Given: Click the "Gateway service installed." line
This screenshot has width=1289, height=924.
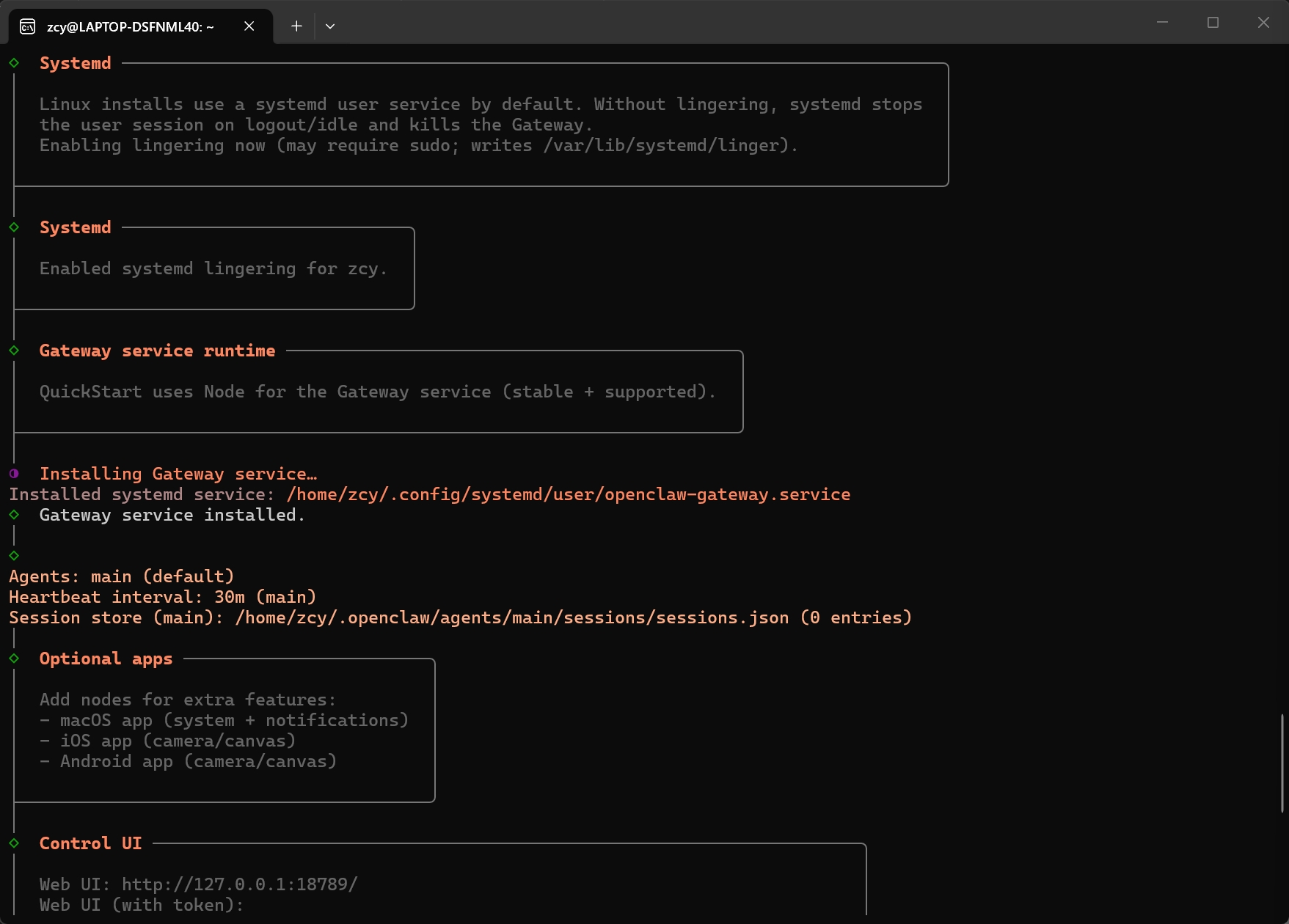Looking at the screenshot, I should [172, 515].
